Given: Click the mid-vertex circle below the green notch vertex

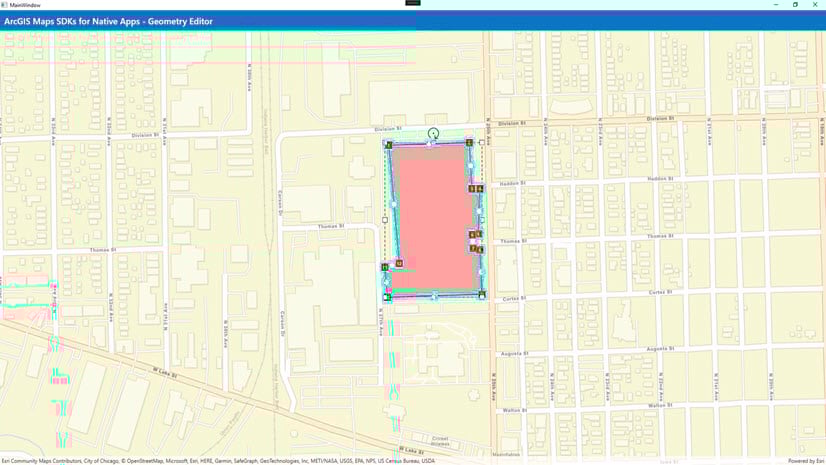Looking at the screenshot, I should [386, 283].
